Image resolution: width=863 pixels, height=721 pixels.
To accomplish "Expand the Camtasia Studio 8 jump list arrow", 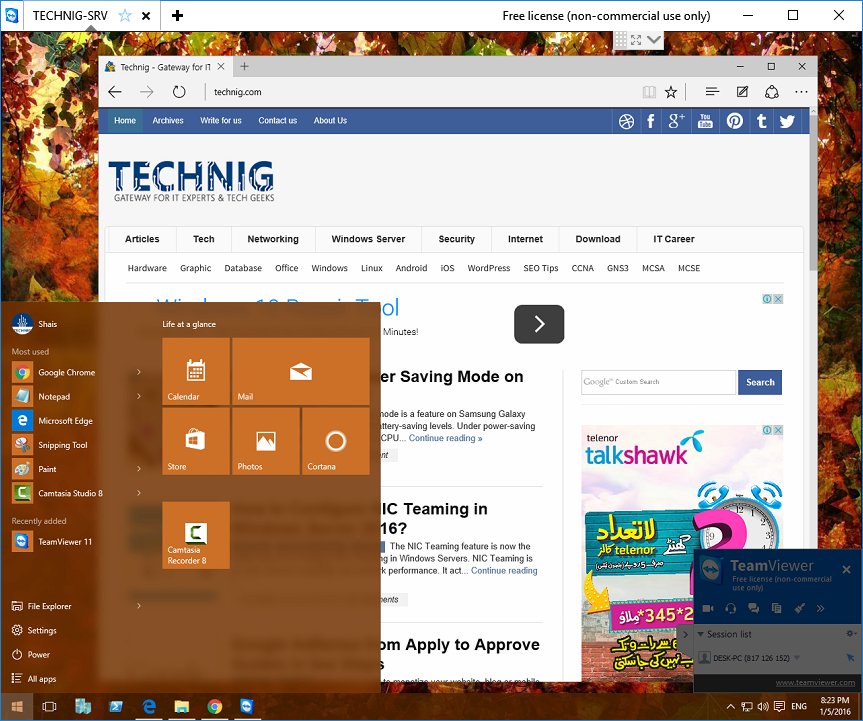I will tap(139, 493).
